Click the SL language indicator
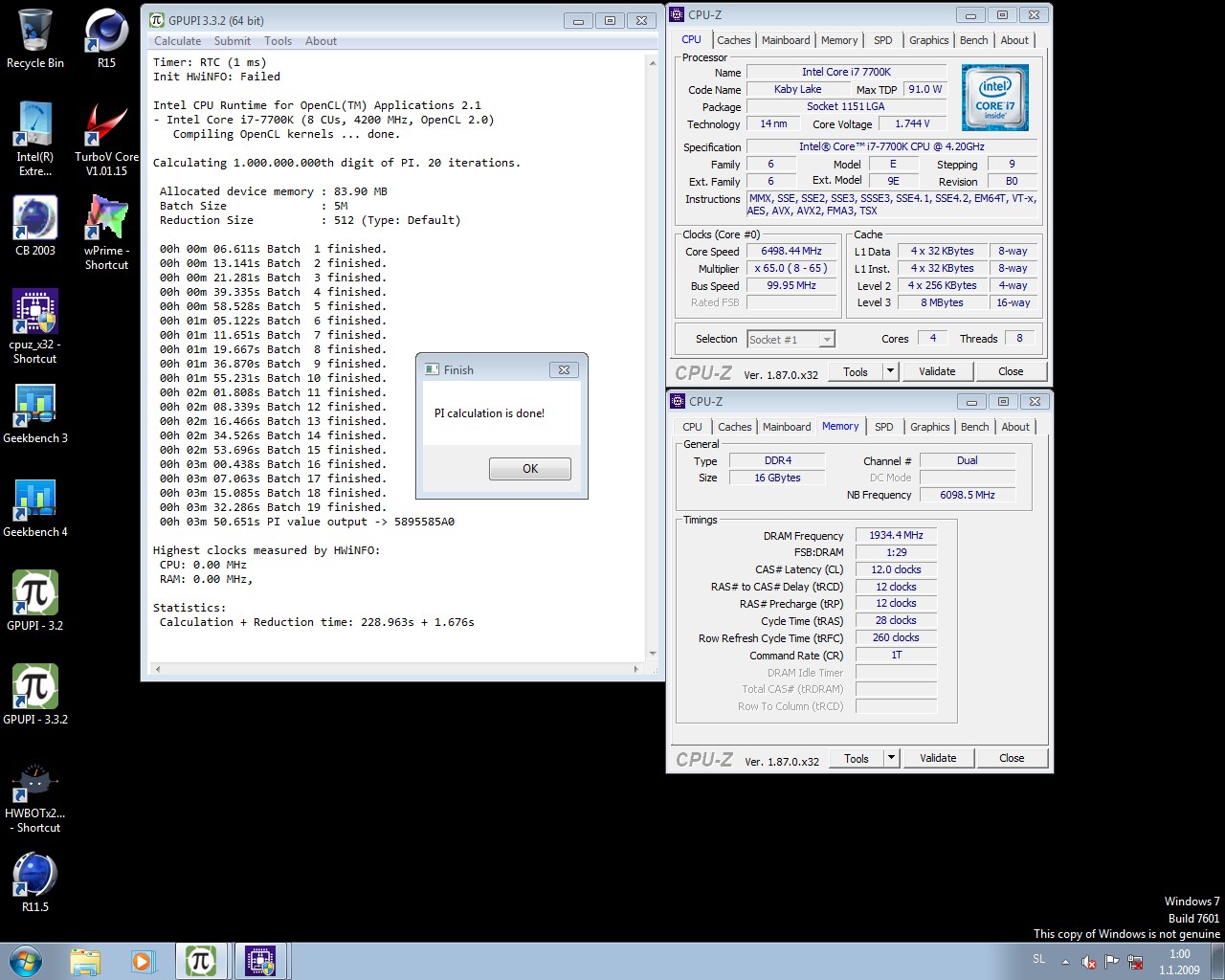 1039,959
